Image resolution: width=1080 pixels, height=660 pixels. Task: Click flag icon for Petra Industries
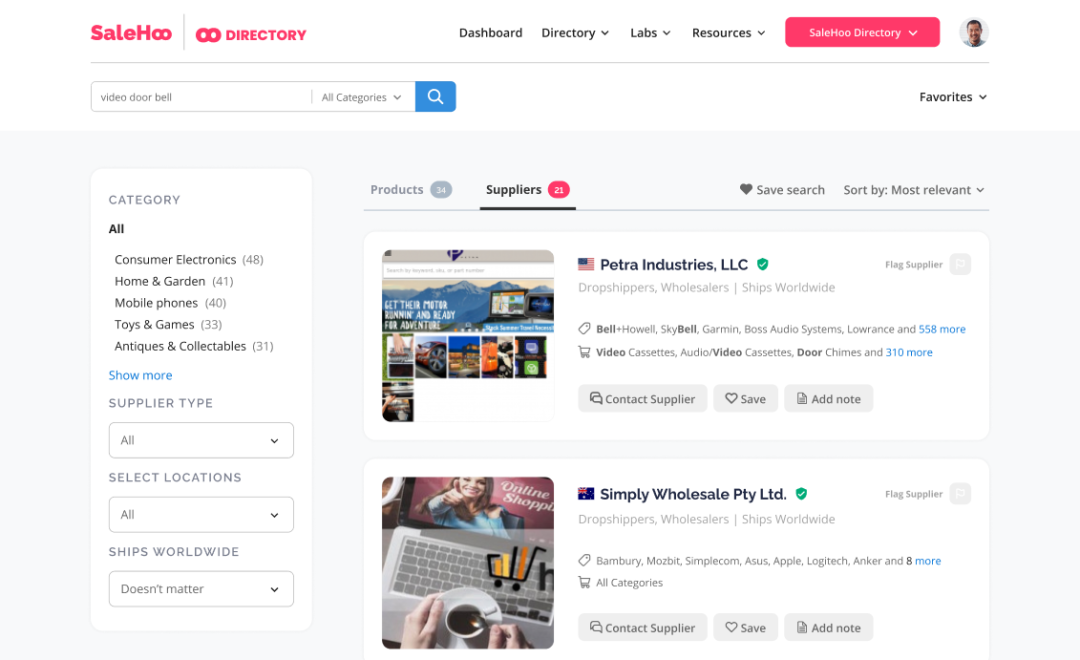[960, 265]
